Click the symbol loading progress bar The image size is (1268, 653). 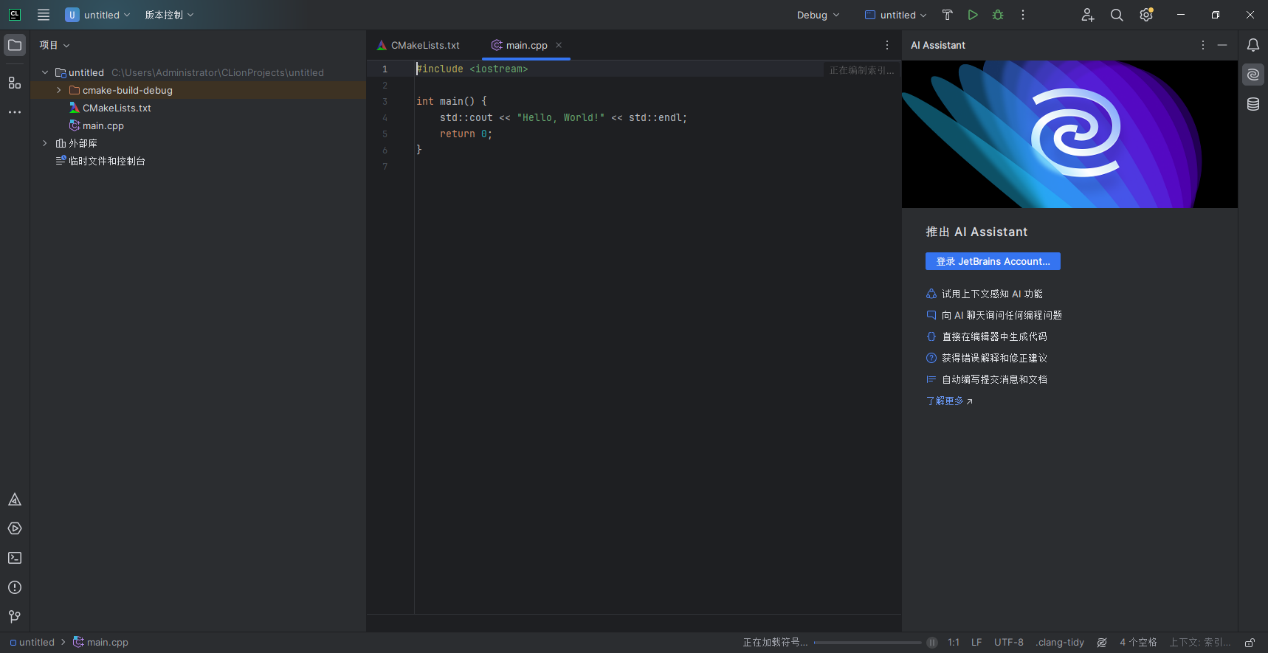867,642
